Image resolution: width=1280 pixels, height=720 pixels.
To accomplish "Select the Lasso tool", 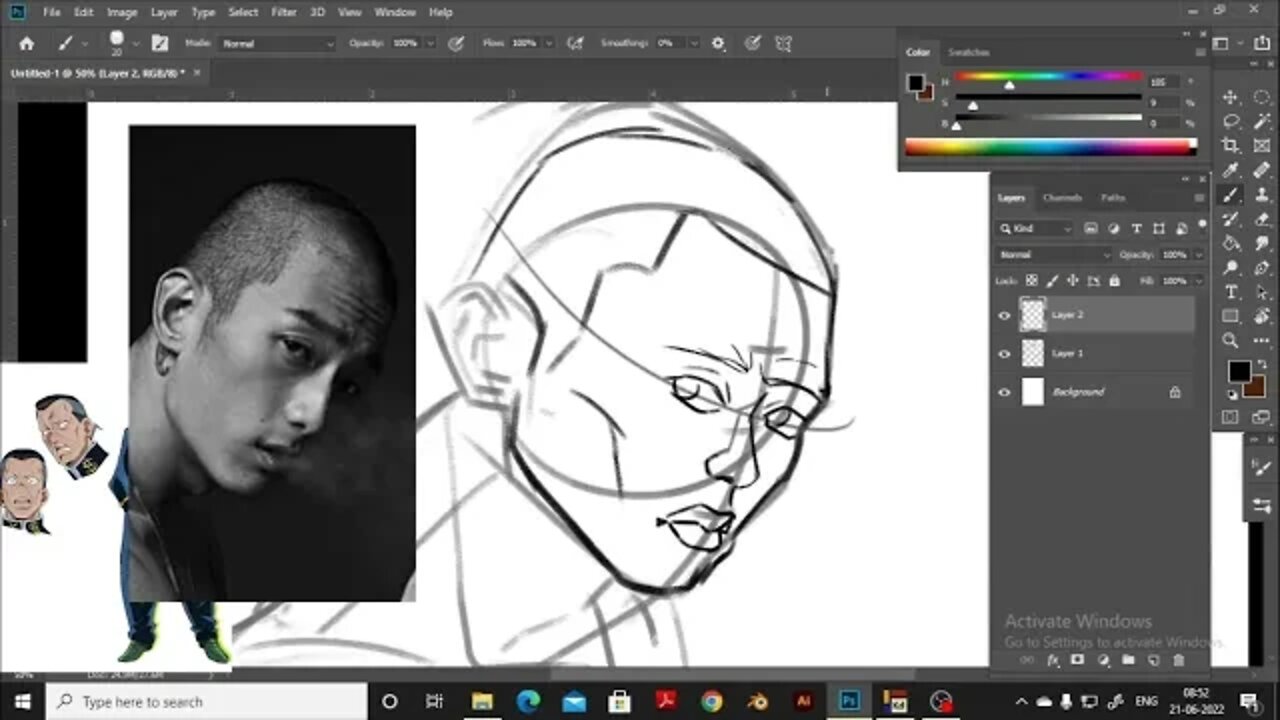I will pos(1231,121).
